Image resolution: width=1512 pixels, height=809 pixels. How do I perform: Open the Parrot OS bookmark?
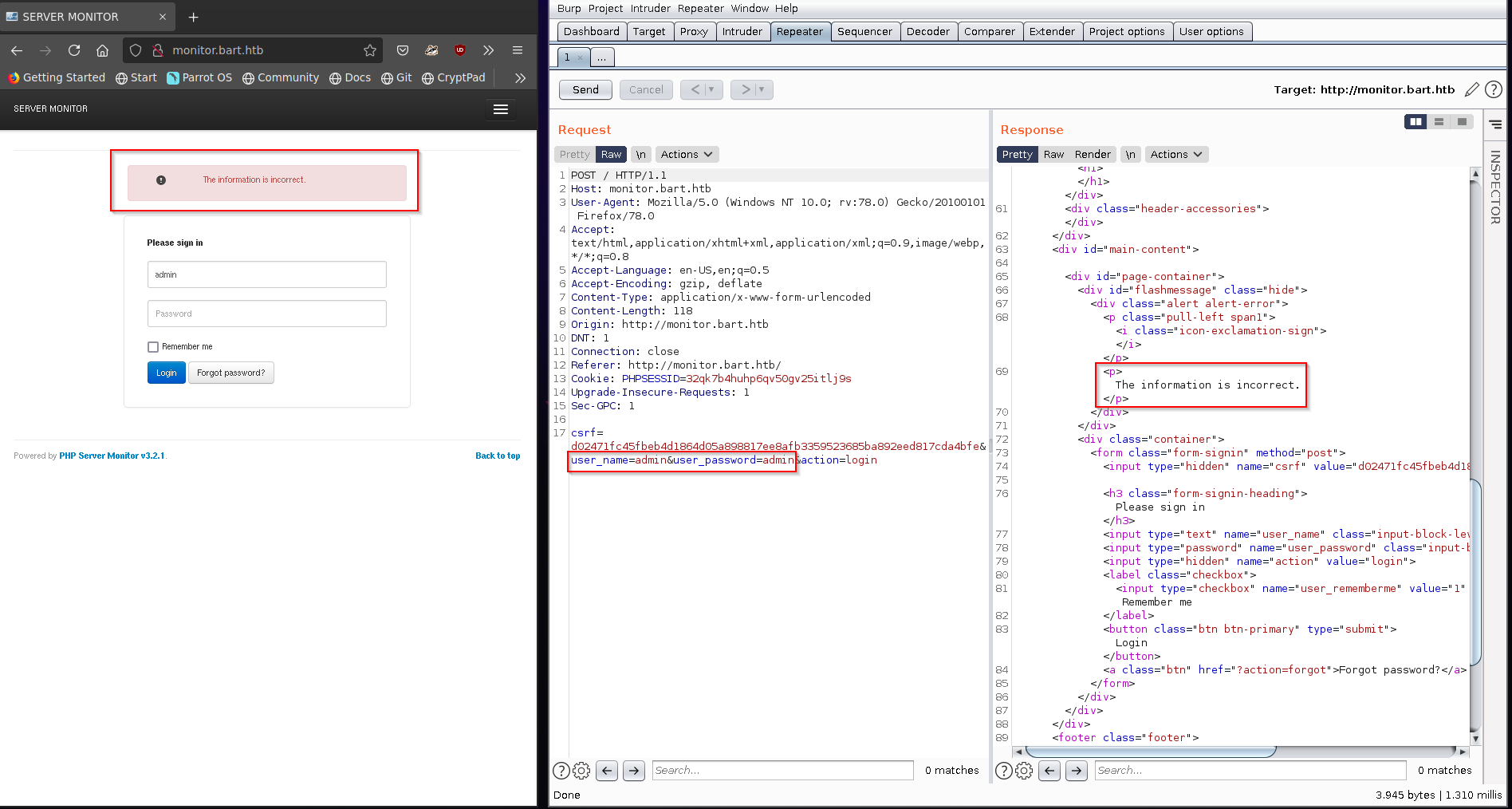coord(199,77)
